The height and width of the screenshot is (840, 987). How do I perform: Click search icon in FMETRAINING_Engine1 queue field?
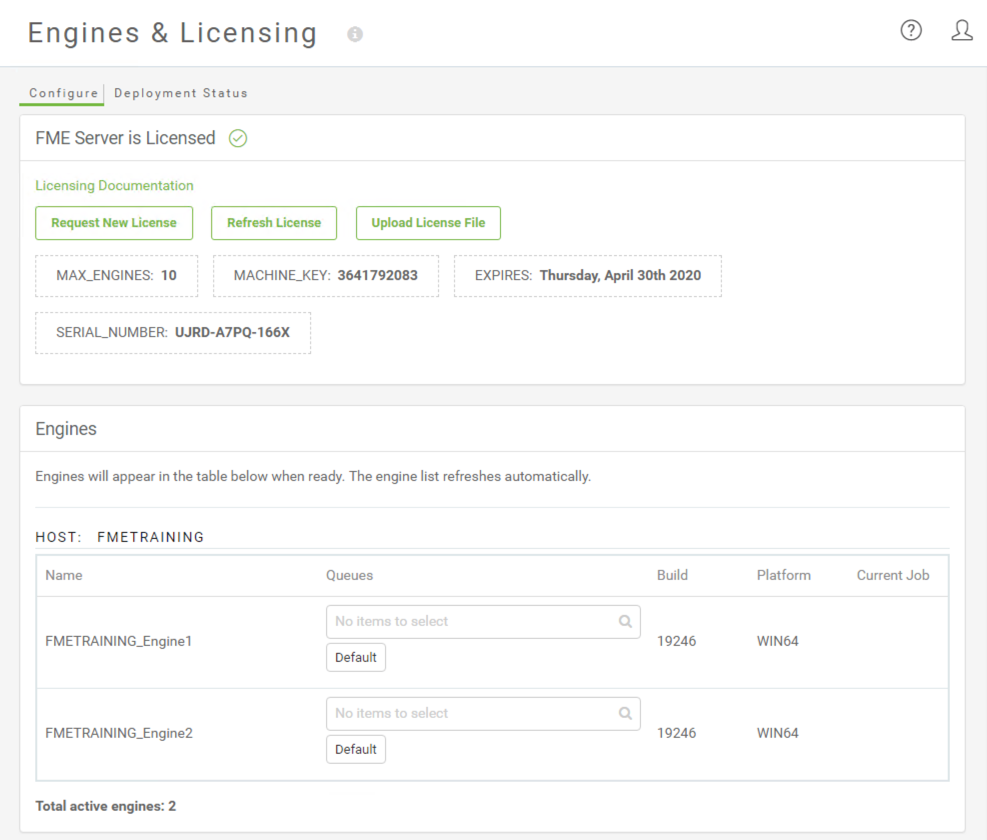(625, 621)
